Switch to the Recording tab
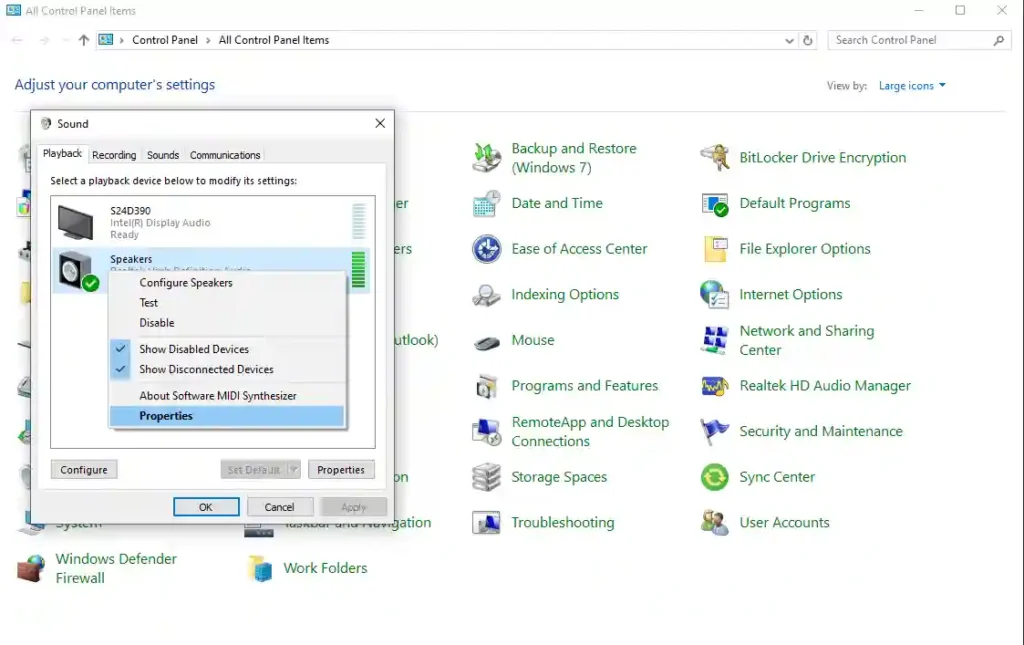The height and width of the screenshot is (645, 1024). point(114,155)
